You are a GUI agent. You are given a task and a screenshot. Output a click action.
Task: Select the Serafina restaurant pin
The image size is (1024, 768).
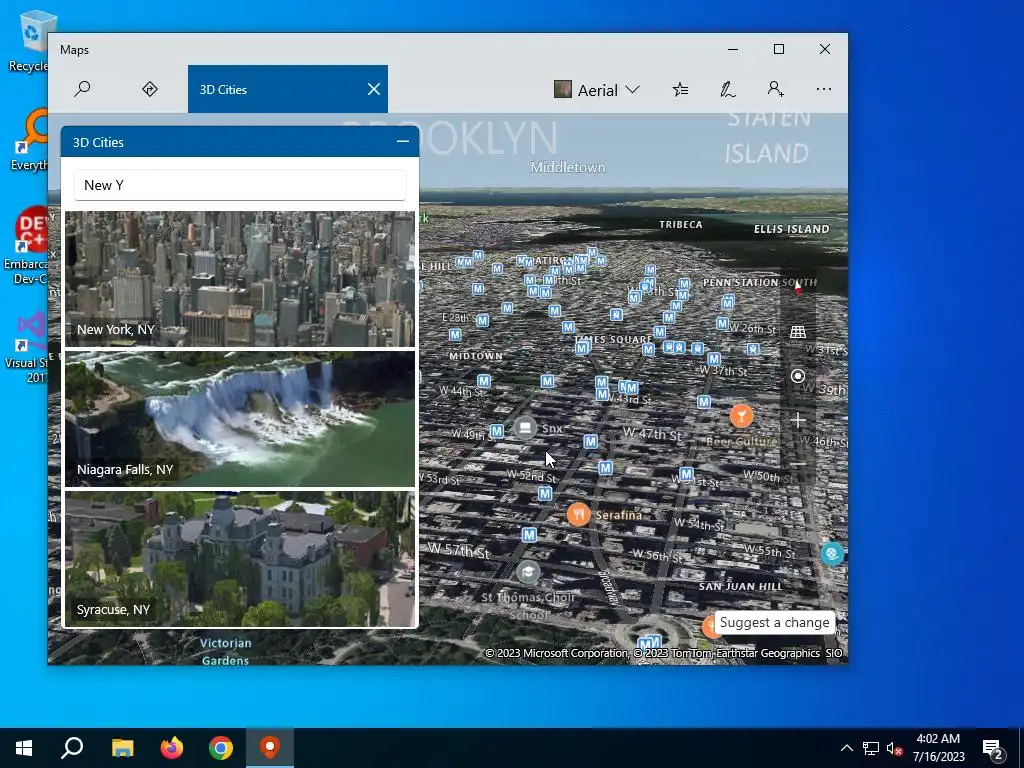click(579, 515)
